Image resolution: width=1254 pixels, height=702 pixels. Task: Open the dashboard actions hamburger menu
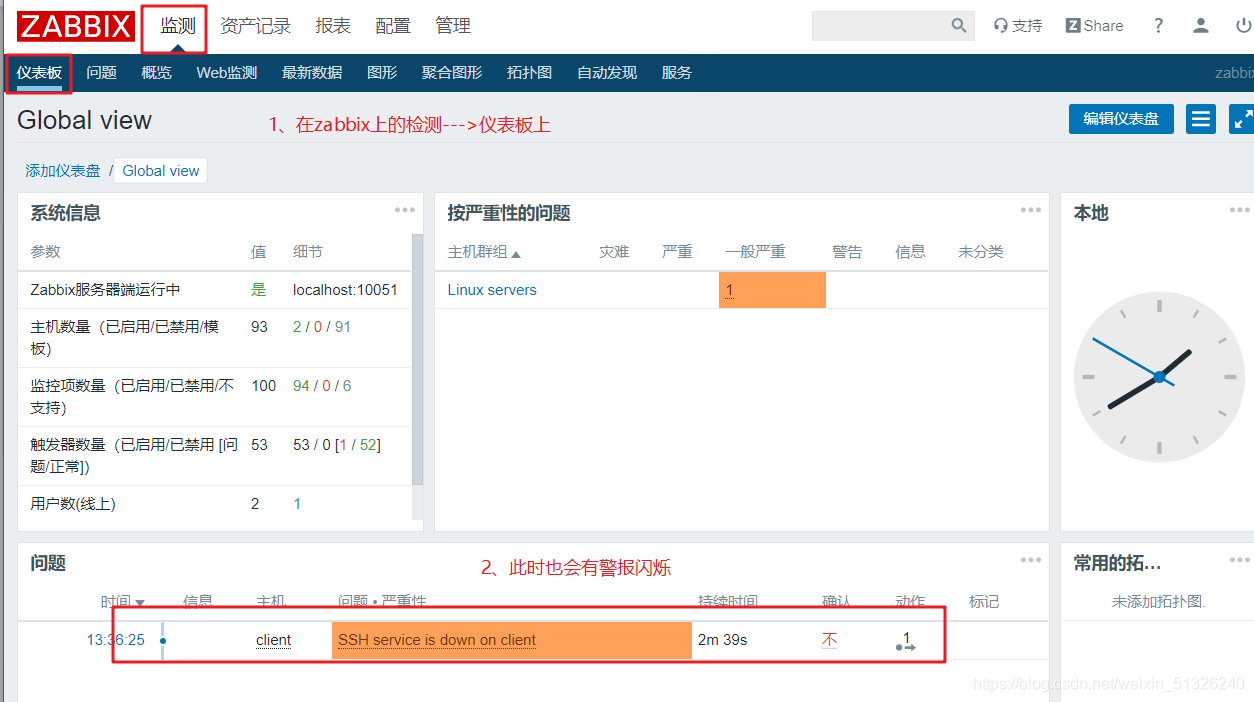click(1201, 119)
